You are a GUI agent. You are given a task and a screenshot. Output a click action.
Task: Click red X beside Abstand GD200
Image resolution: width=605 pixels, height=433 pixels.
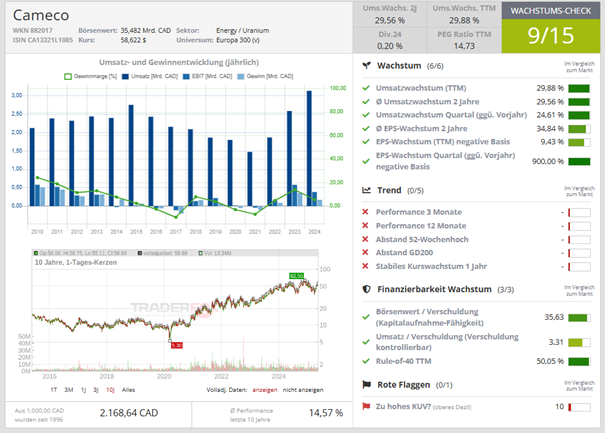point(365,252)
